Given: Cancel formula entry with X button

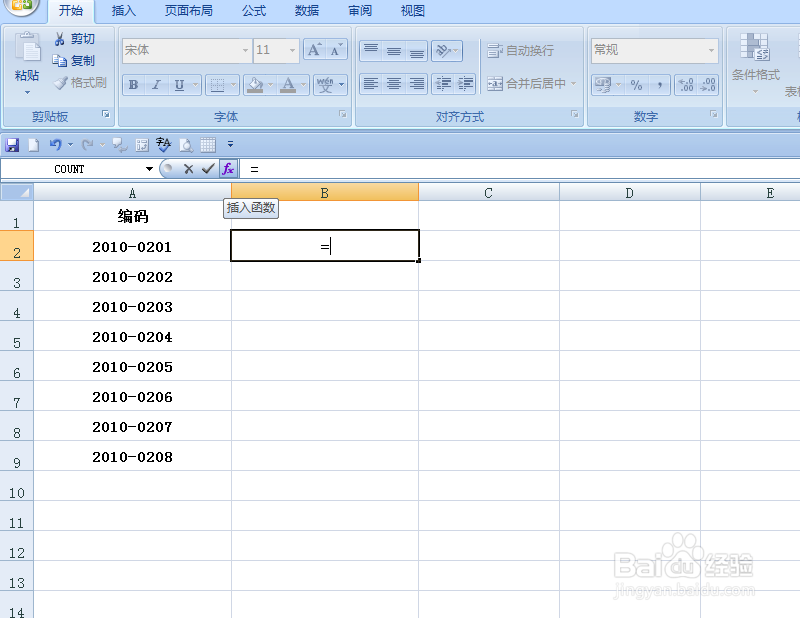Looking at the screenshot, I should coord(188,169).
